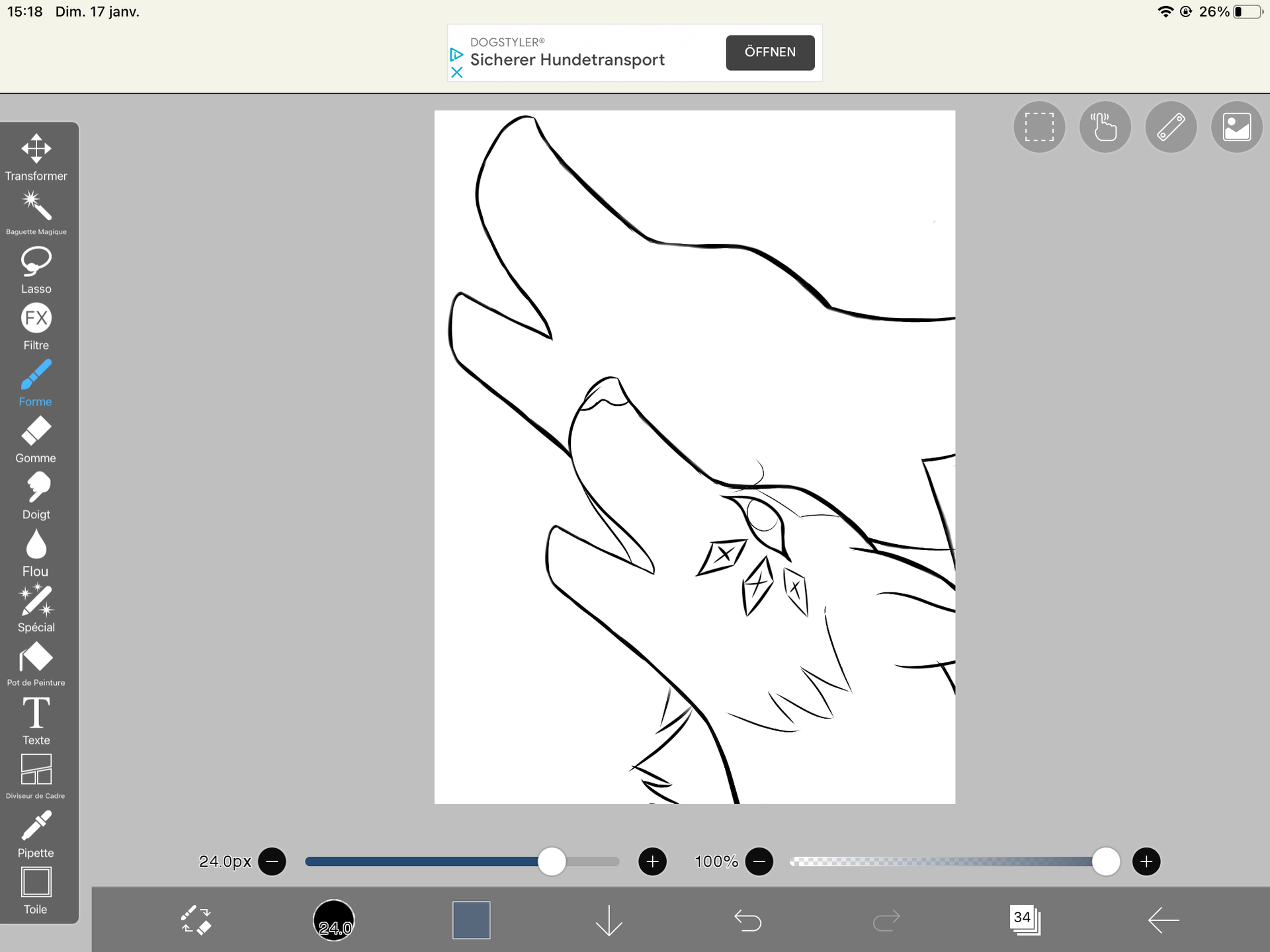Image resolution: width=1270 pixels, height=952 pixels.
Task: Select the Pot de Peinture tool
Action: click(x=36, y=664)
